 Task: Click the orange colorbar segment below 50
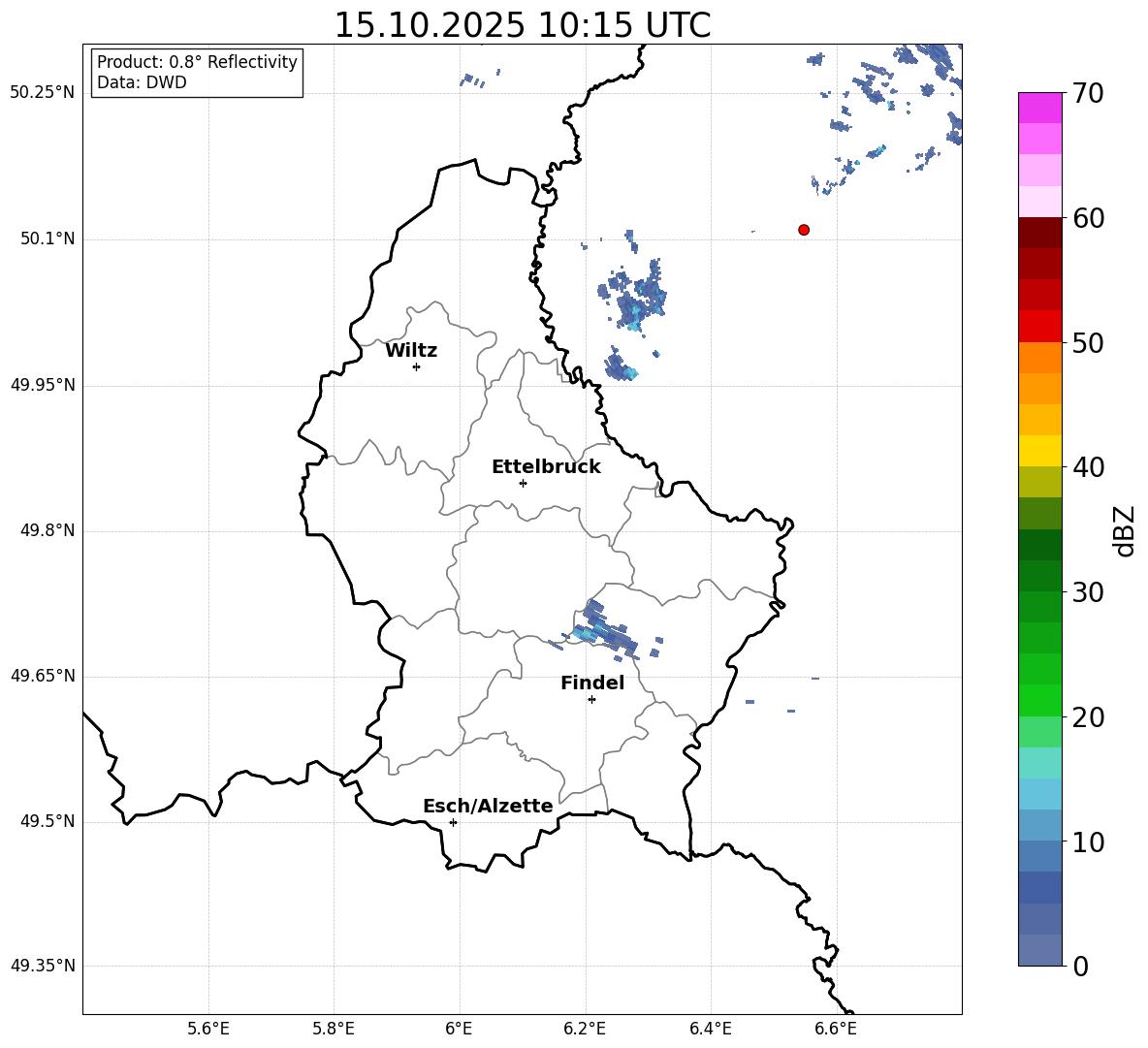pos(1040,358)
